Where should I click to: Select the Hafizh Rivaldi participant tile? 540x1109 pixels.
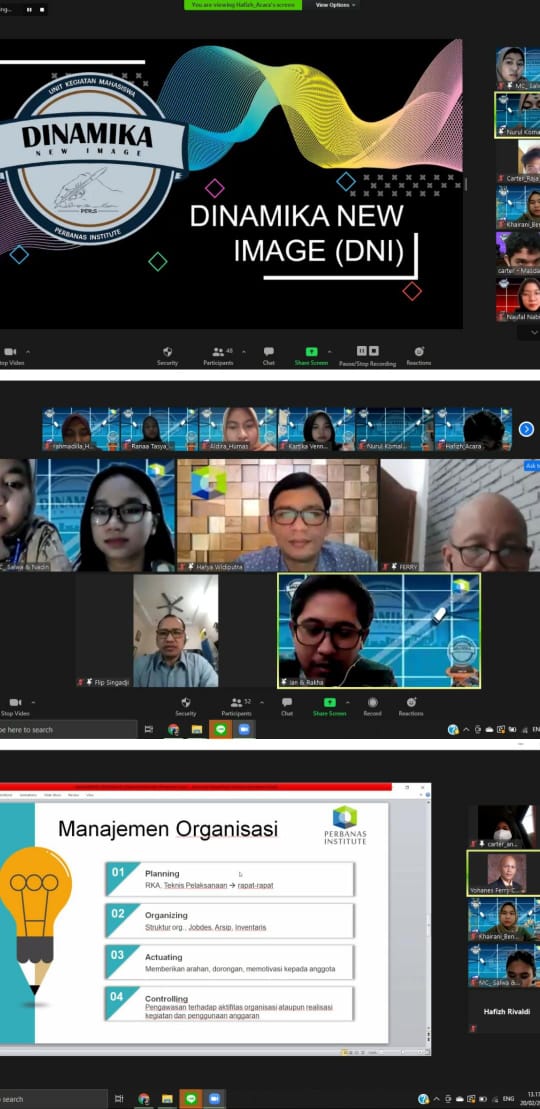pyautogui.click(x=506, y=1011)
